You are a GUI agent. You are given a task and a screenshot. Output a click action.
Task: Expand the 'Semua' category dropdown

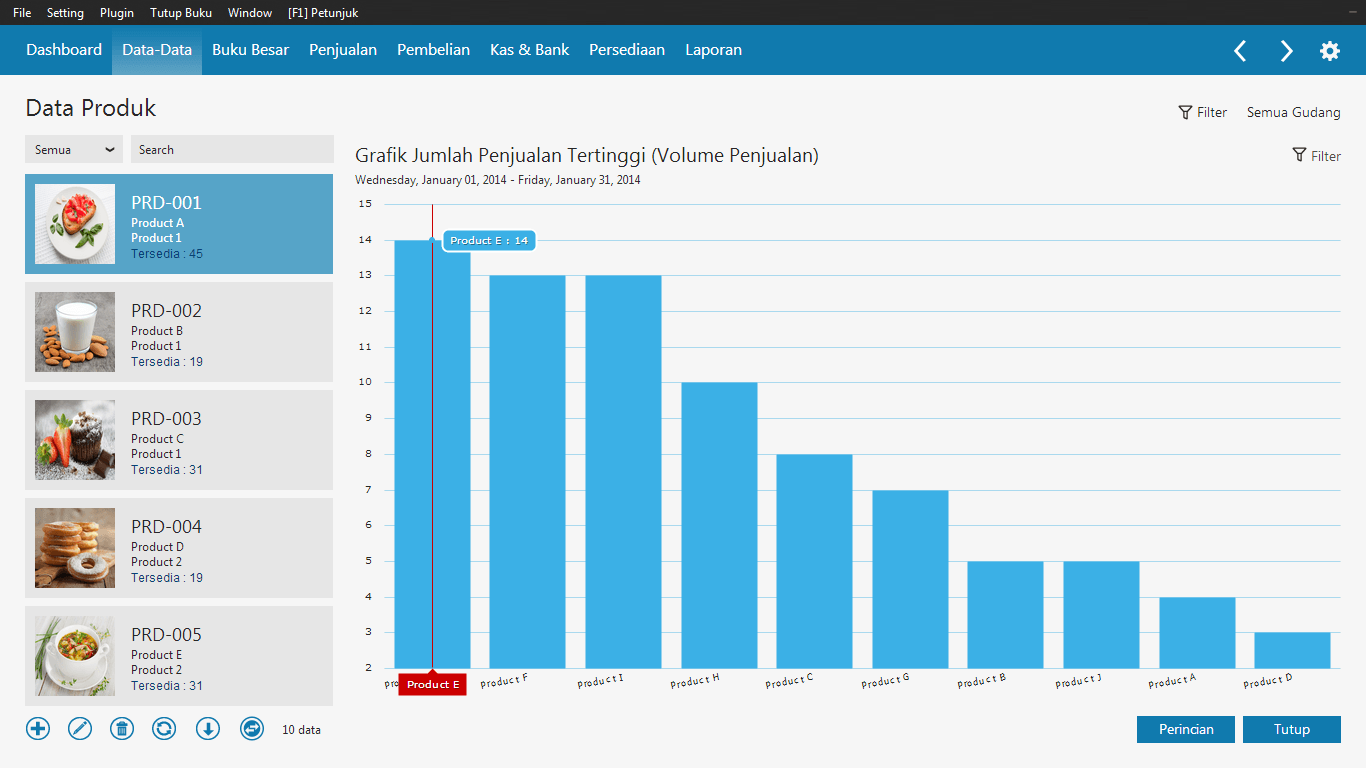pos(74,149)
